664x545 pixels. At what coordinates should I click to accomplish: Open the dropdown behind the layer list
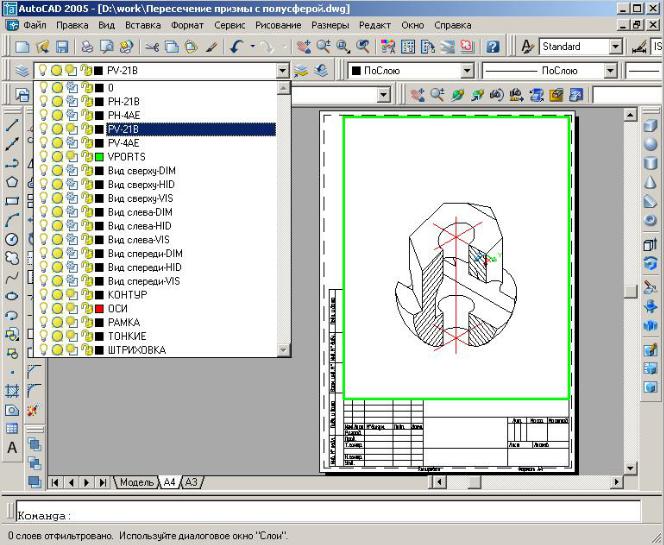pos(383,95)
